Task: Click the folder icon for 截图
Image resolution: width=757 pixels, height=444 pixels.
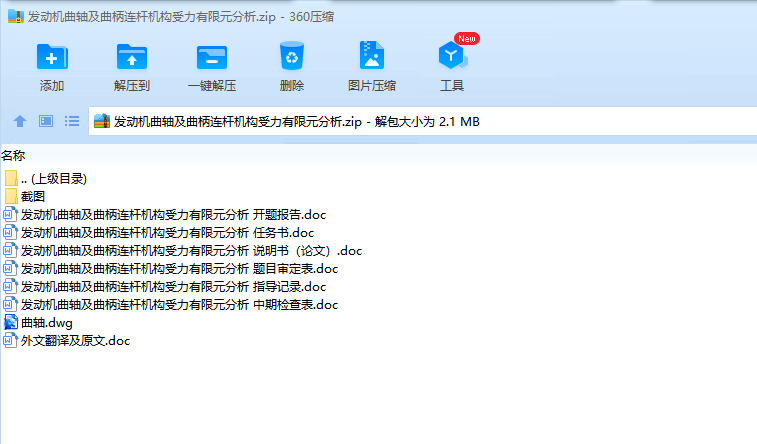Action: [x=11, y=196]
